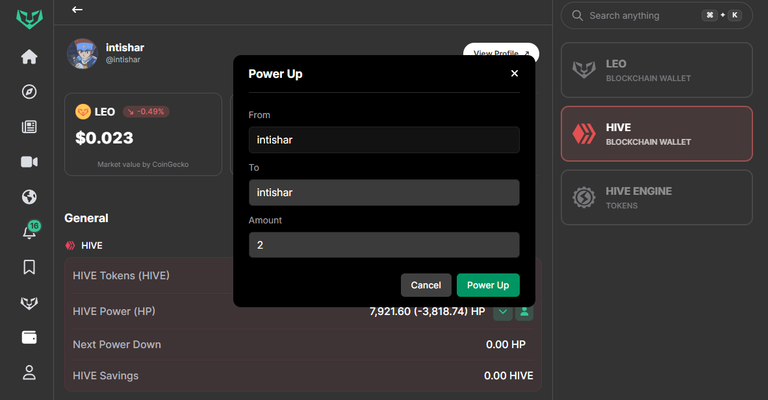Click the LeoFinance lion logo

click(x=29, y=19)
